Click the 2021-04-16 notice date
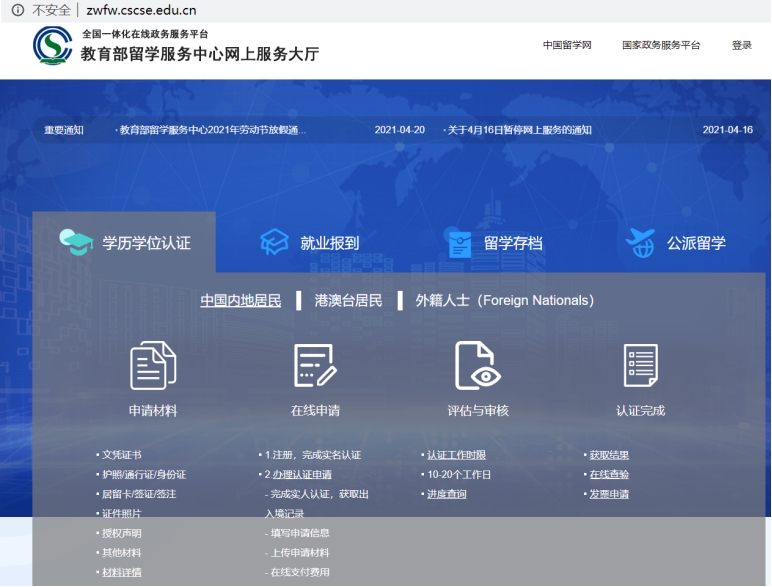 [728, 130]
